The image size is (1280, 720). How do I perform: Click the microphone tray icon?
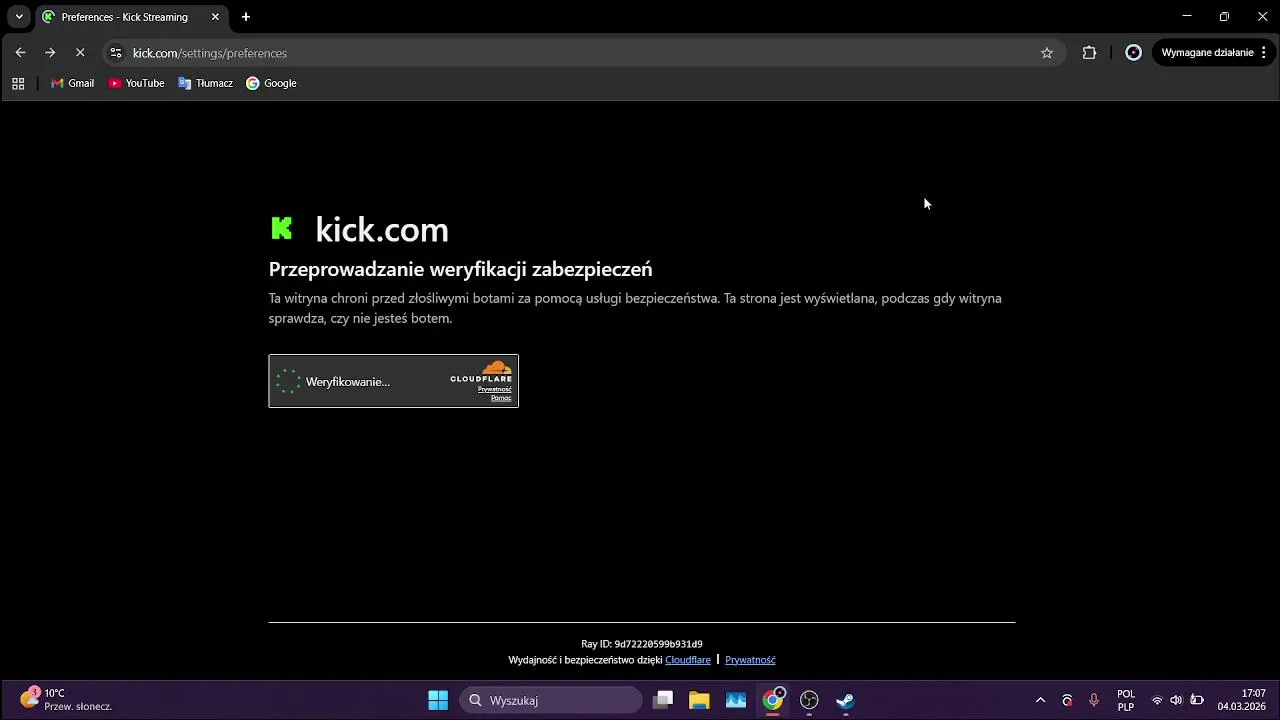point(1094,700)
